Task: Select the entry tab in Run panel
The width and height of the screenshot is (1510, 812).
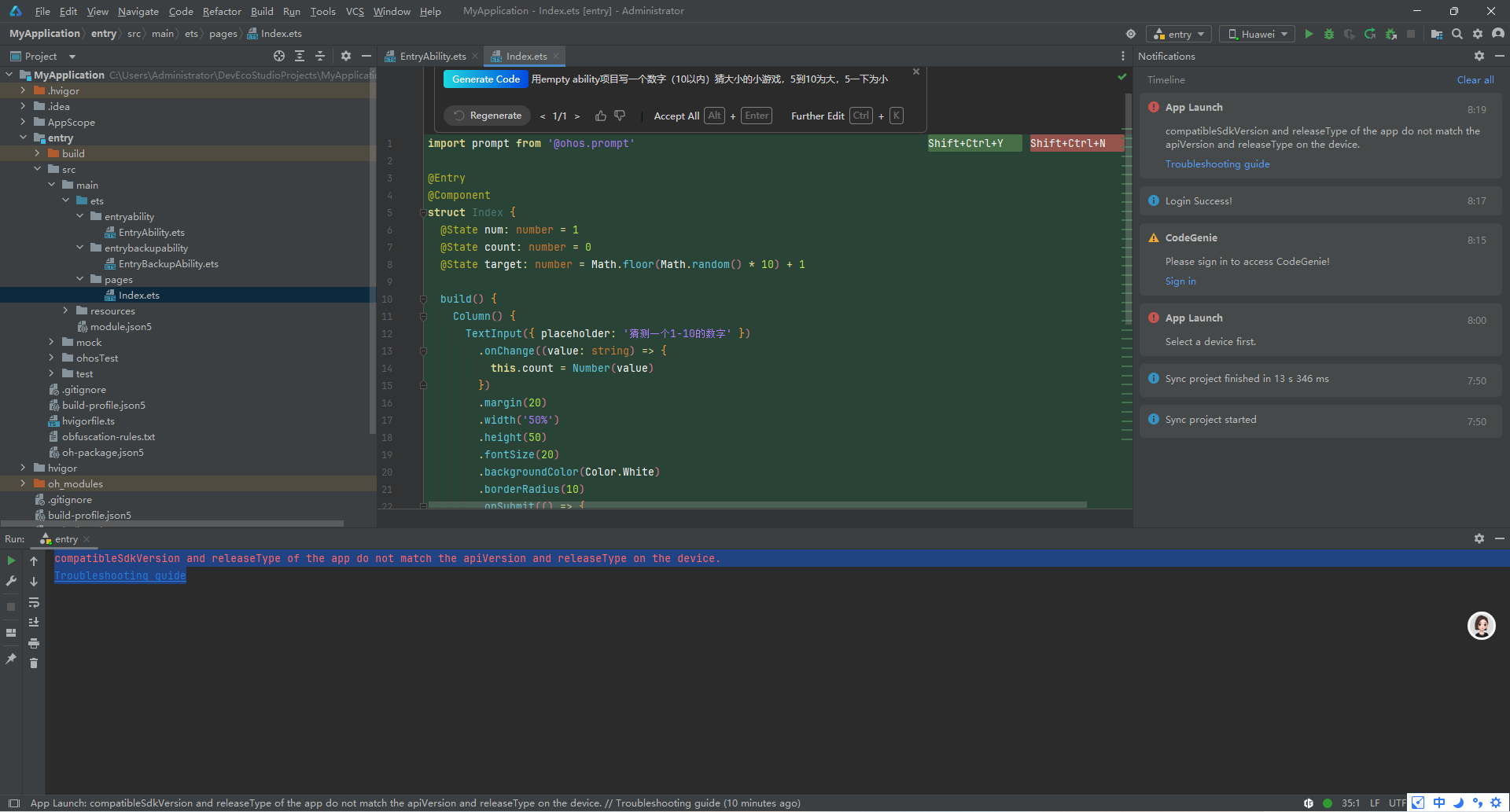Action: click(x=66, y=538)
